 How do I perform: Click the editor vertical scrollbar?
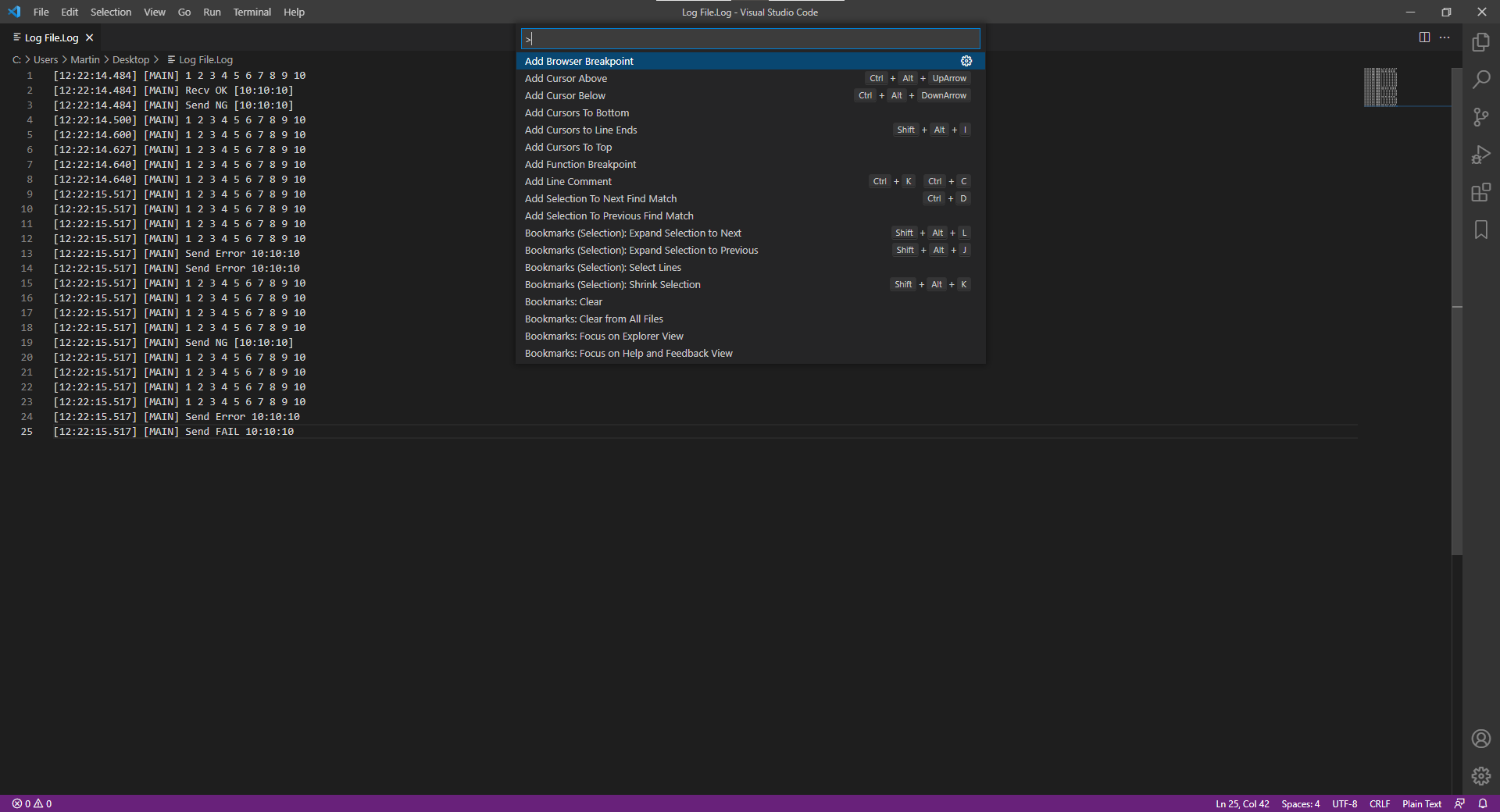click(1457, 312)
